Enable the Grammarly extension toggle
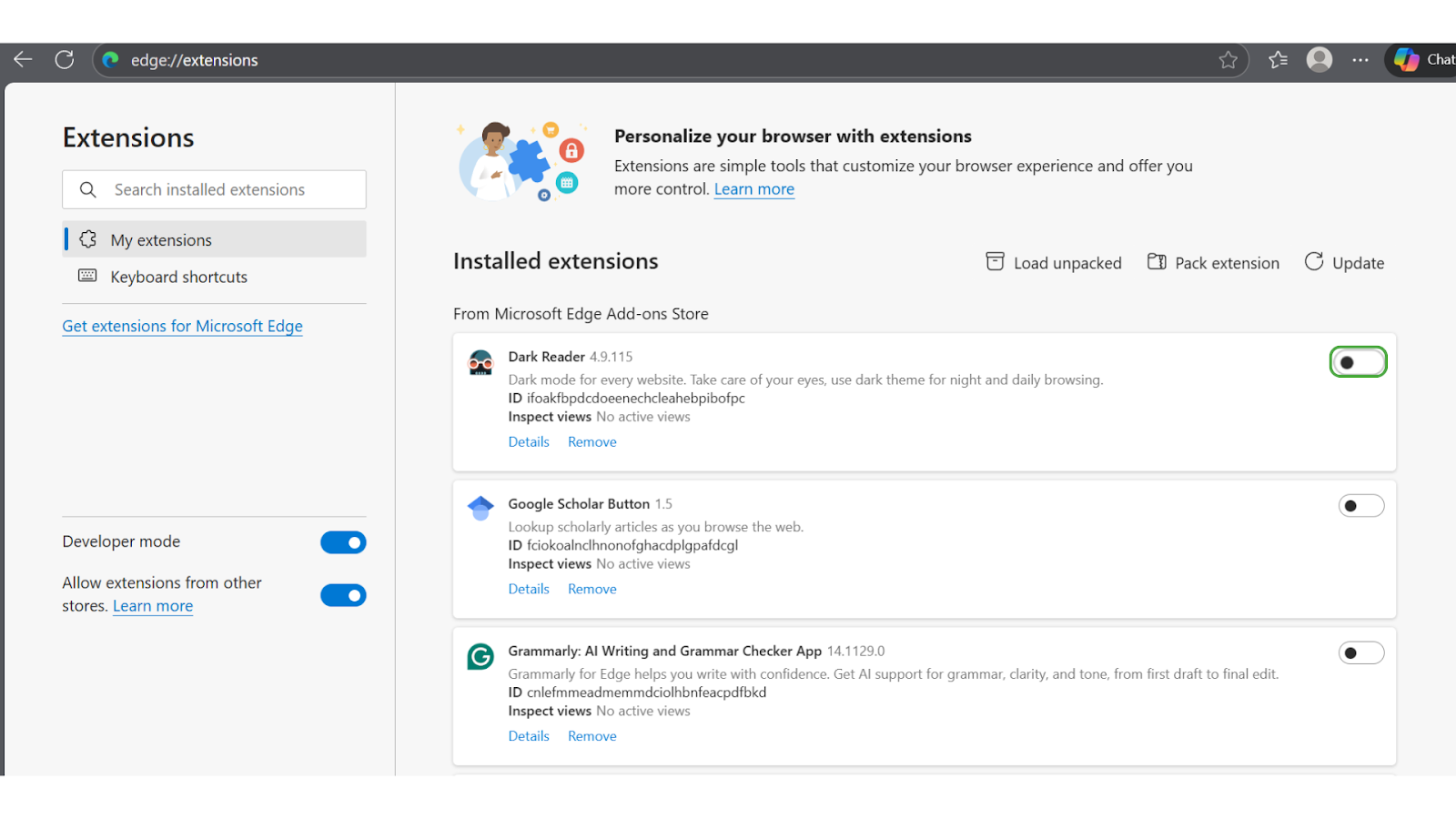Viewport: 1456px width, 819px height. (x=1361, y=653)
